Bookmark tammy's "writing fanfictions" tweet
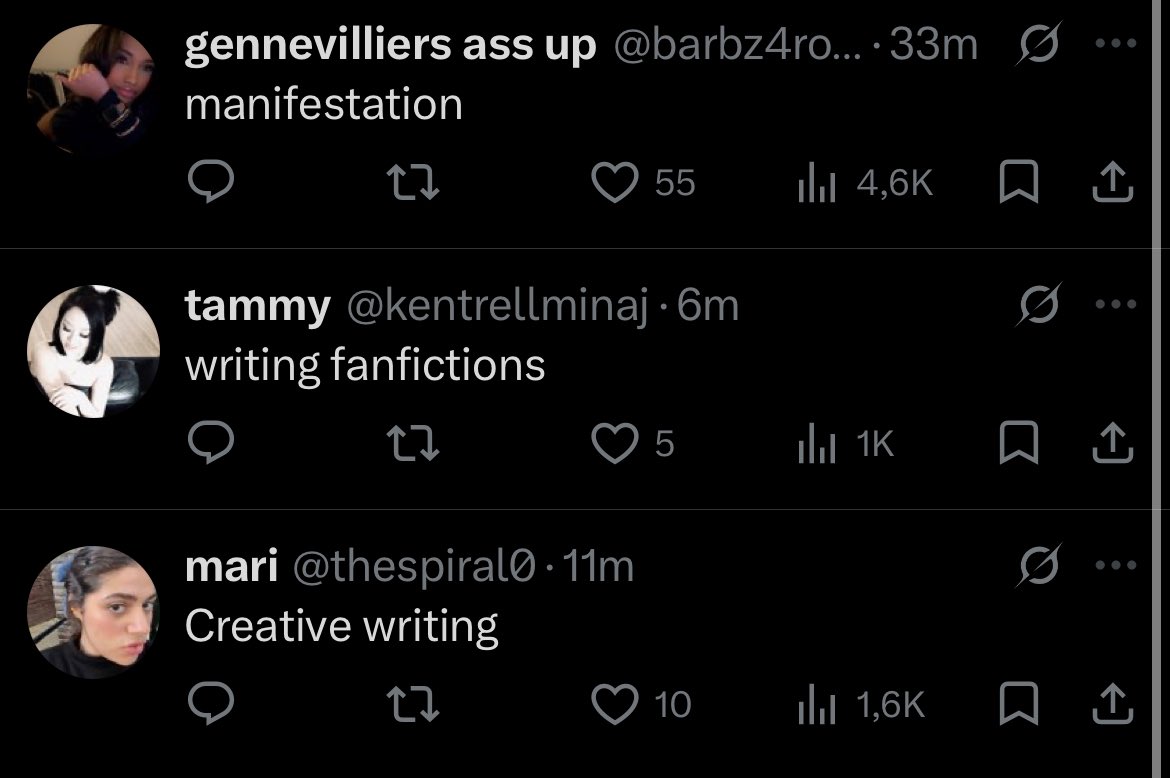The image size is (1170, 778). 1019,442
